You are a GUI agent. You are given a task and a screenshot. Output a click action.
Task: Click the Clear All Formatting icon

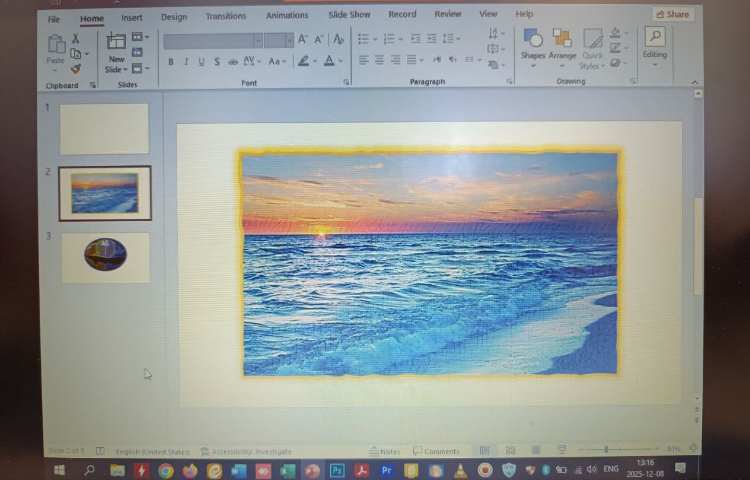pos(338,40)
